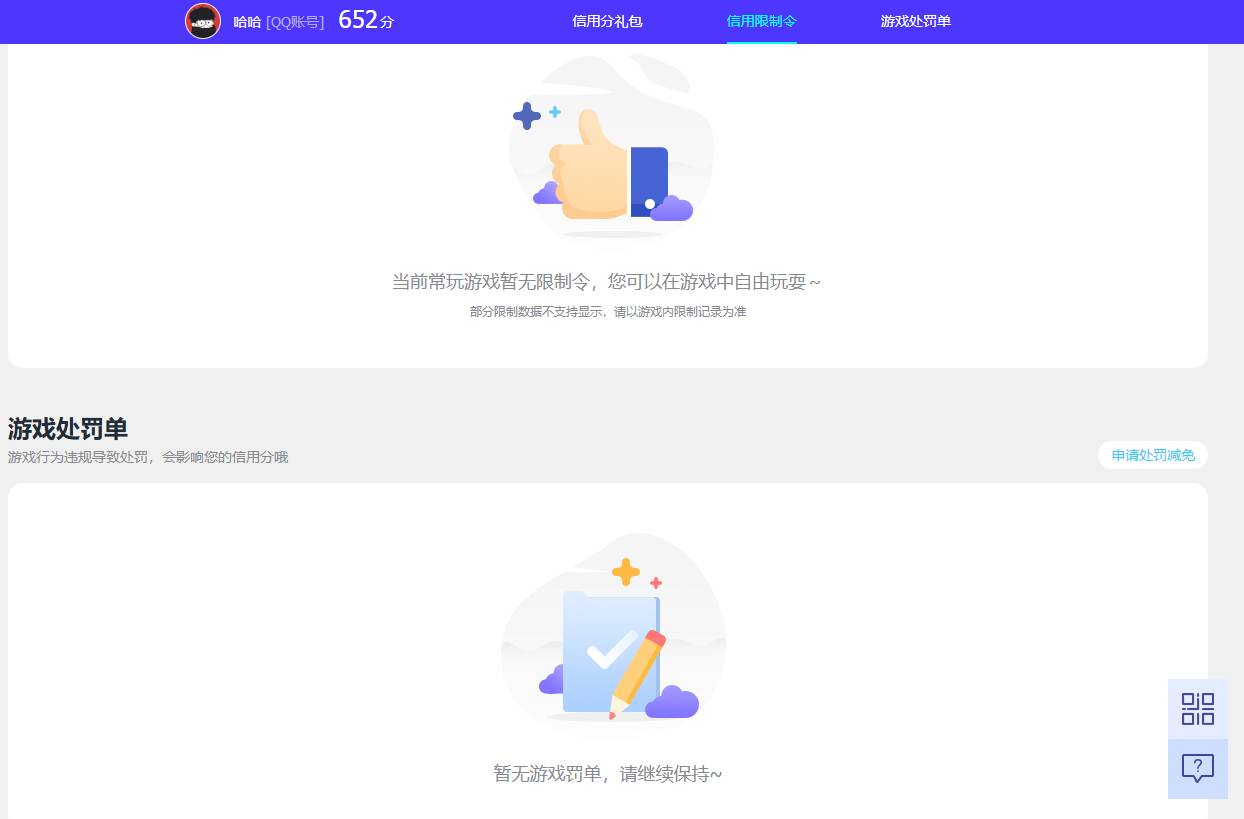
Task: Click the 游戏行为违规导致处罚 subtitle text
Action: click(x=147, y=457)
